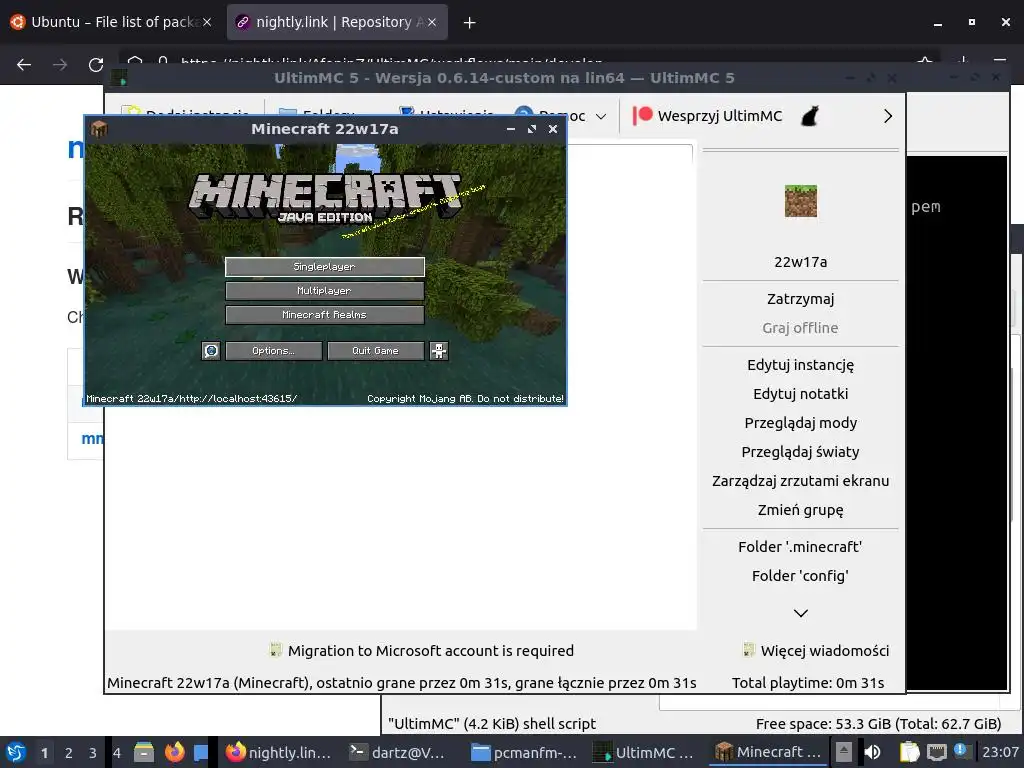The width and height of the screenshot is (1024, 768).
Task: Click the Wesprzyj UltimMC Patreon icon
Action: point(642,116)
